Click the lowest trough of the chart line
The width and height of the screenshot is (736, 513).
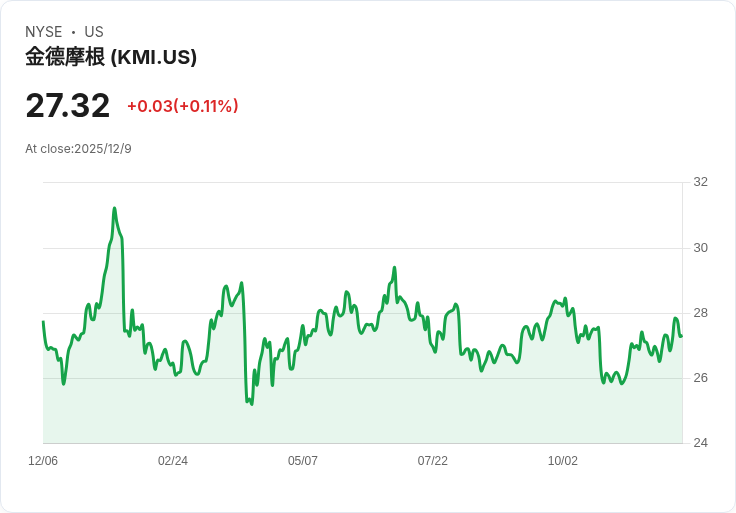[252, 404]
